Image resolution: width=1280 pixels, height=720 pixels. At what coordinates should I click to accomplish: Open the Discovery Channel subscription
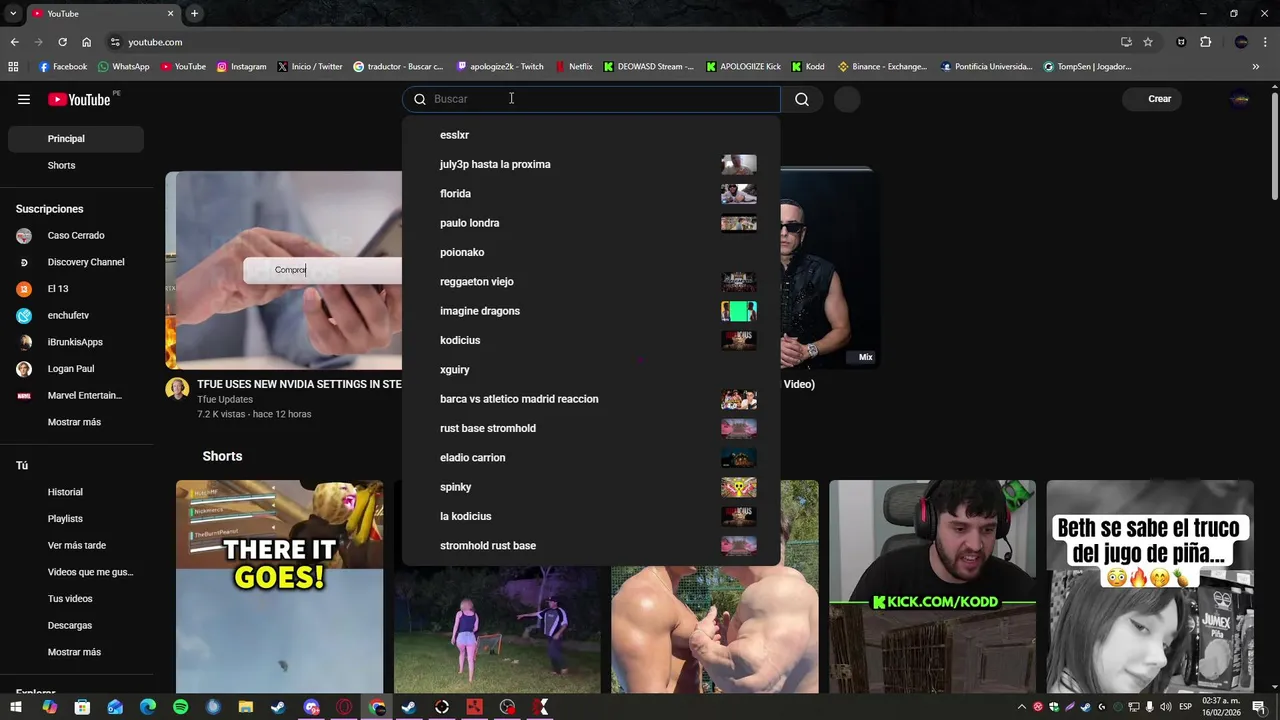(76, 262)
